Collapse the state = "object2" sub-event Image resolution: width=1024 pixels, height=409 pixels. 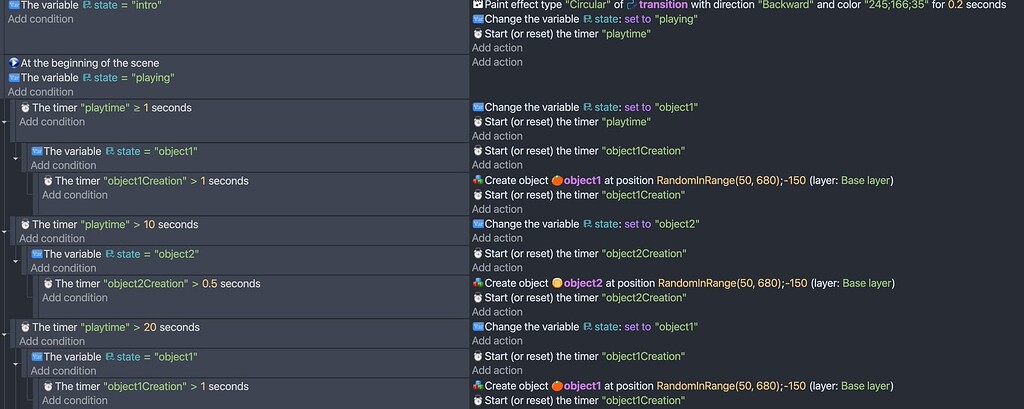[16, 261]
